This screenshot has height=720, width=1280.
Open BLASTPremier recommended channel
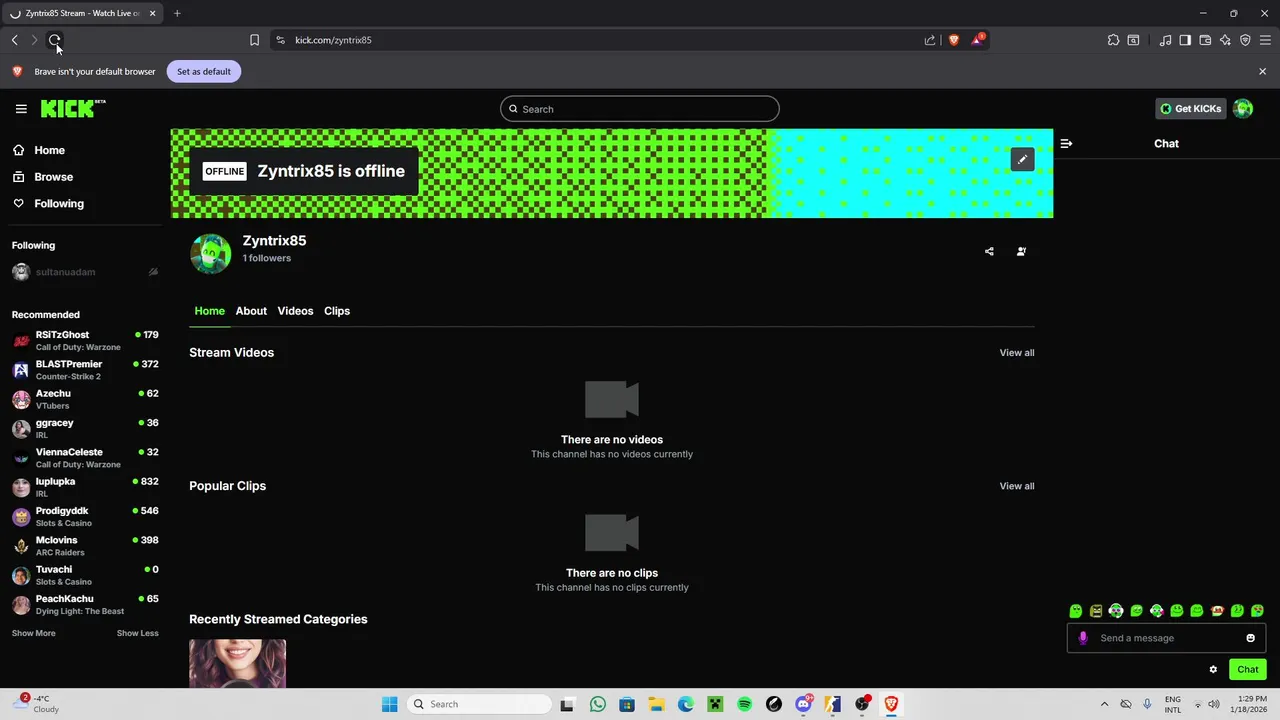(85, 370)
